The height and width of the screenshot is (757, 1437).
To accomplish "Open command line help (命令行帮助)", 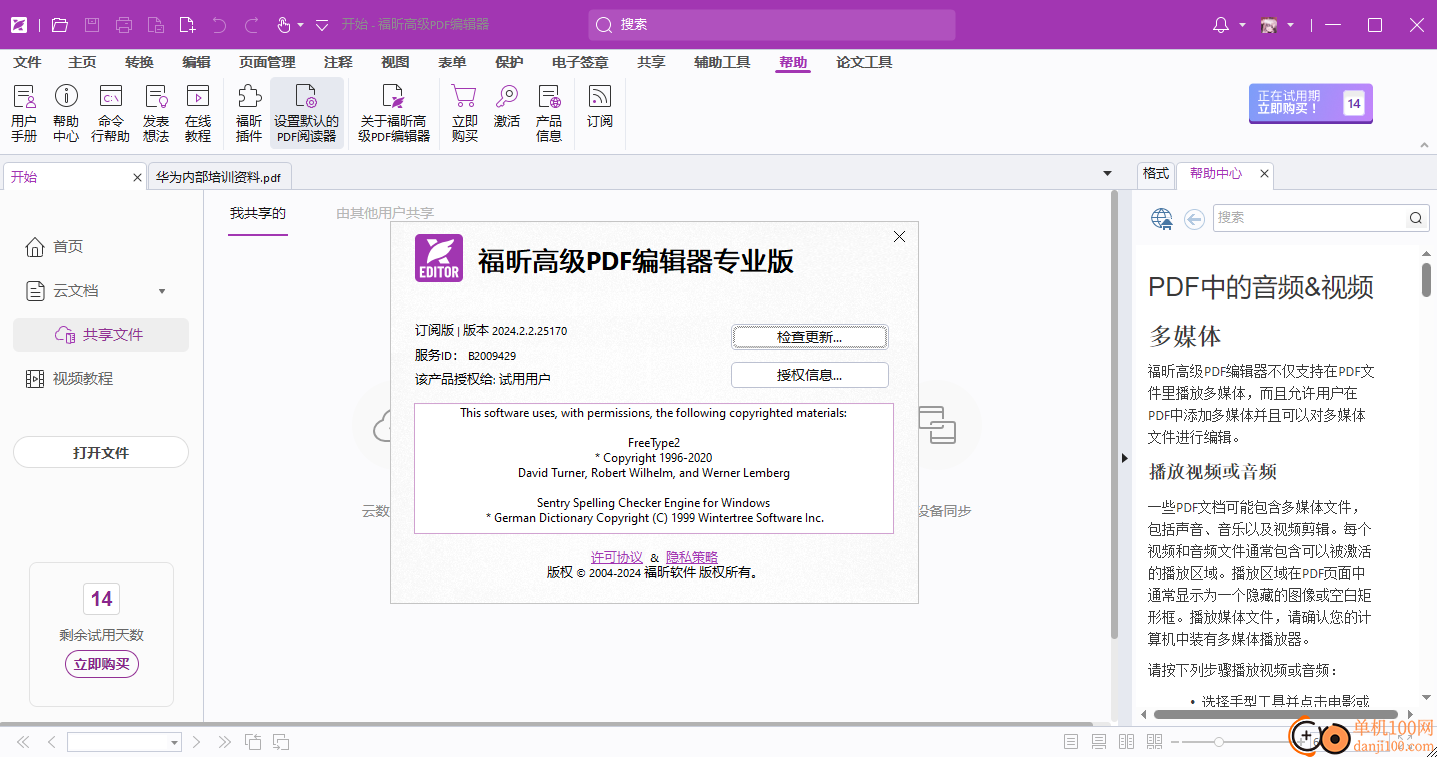I will (x=110, y=113).
